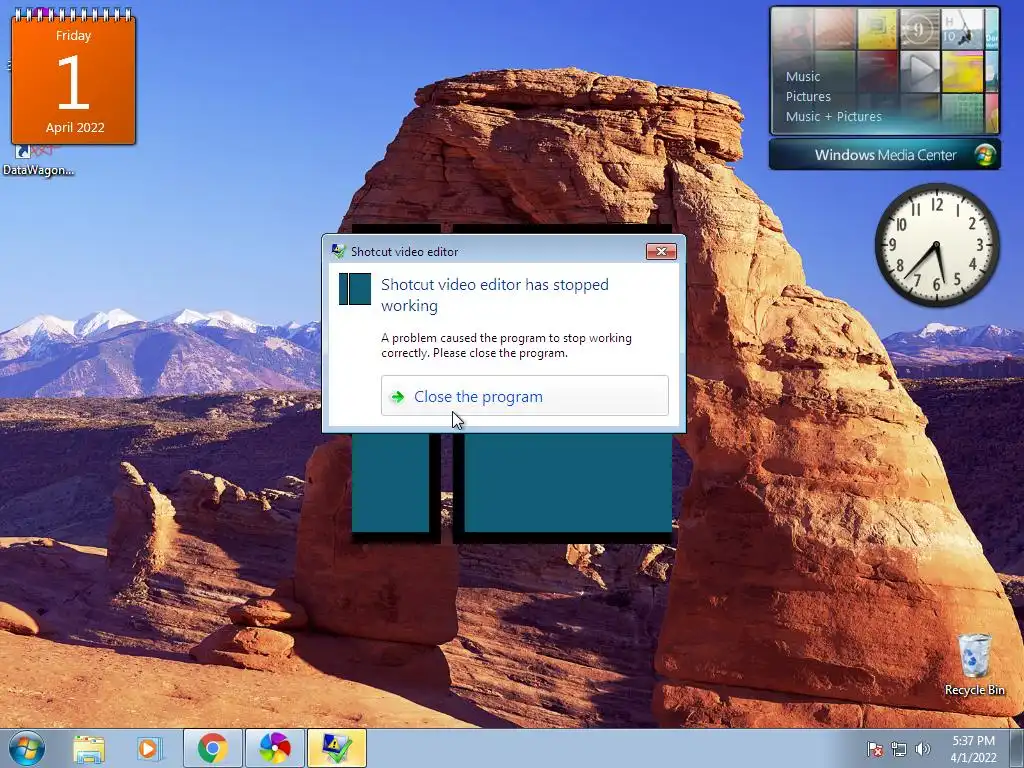Open Pictures in Media Center gadget
This screenshot has height=768, width=1024.
(x=808, y=97)
